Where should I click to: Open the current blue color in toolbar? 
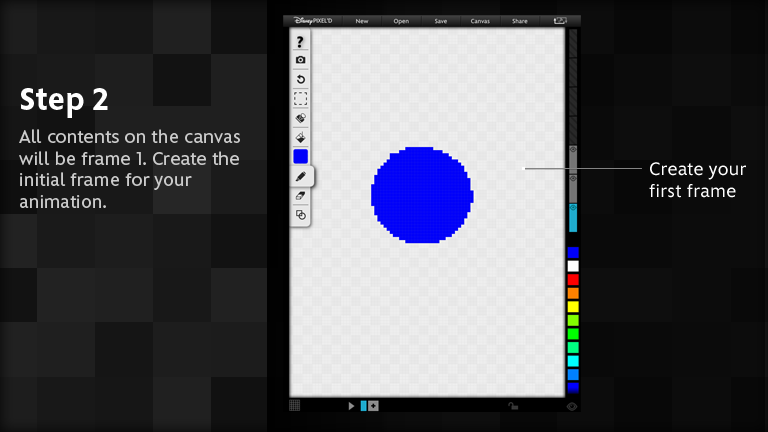(300, 157)
